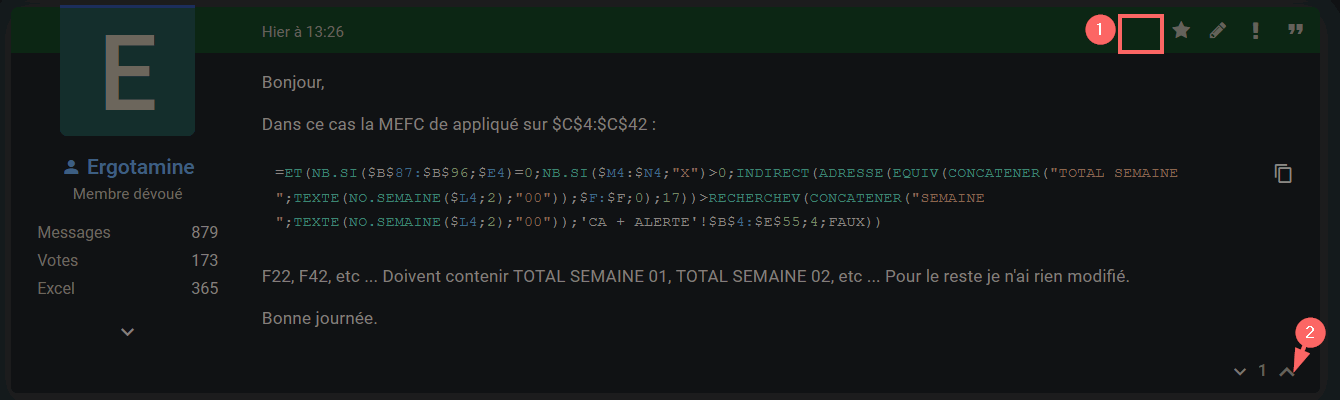The height and width of the screenshot is (400, 1340).
Task: Open Ergotamine's profile link
Action: tap(140, 167)
